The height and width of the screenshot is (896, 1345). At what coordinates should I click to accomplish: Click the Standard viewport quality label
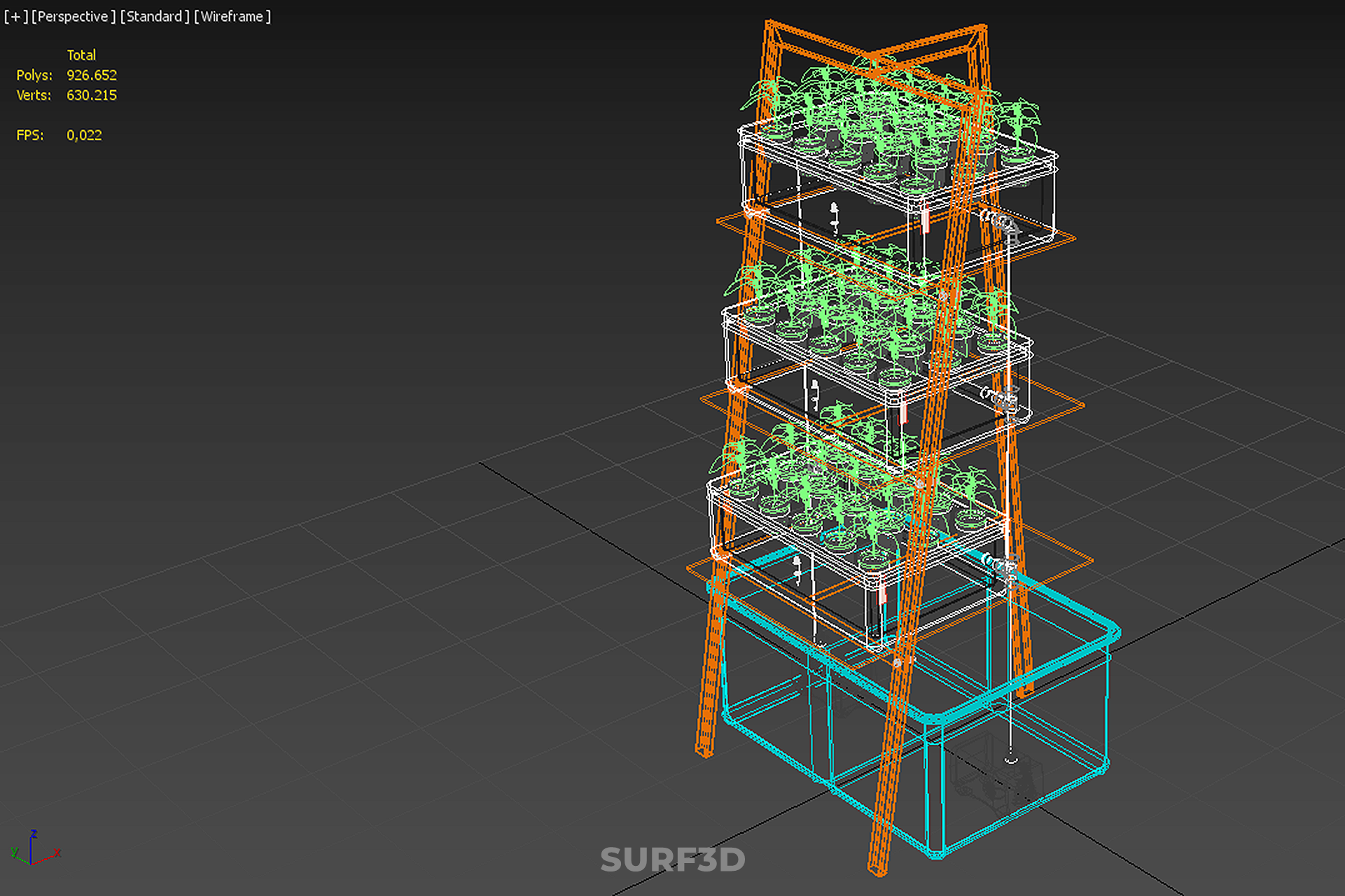[x=154, y=17]
